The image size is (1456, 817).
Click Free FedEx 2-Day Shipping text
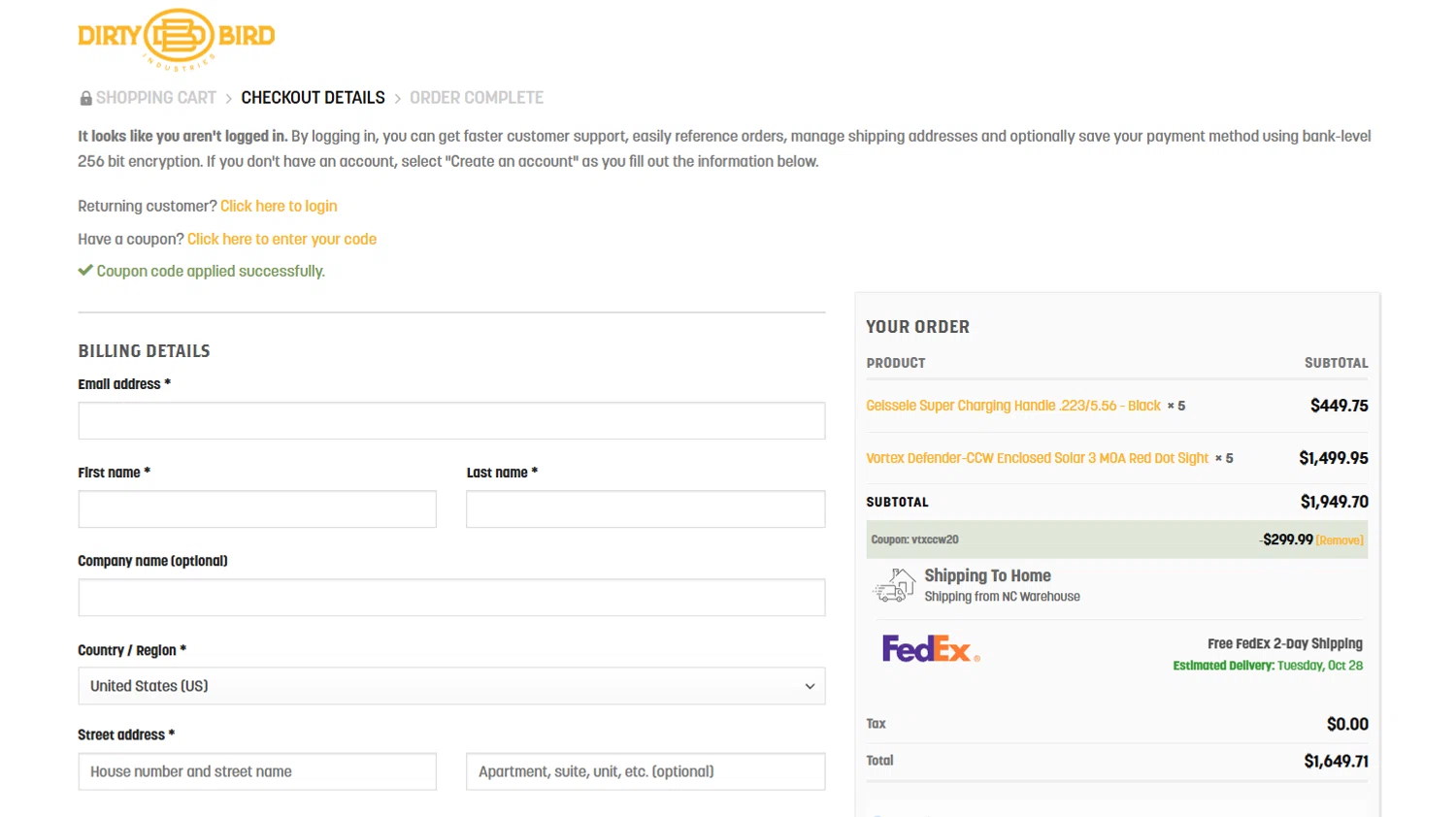(x=1284, y=643)
